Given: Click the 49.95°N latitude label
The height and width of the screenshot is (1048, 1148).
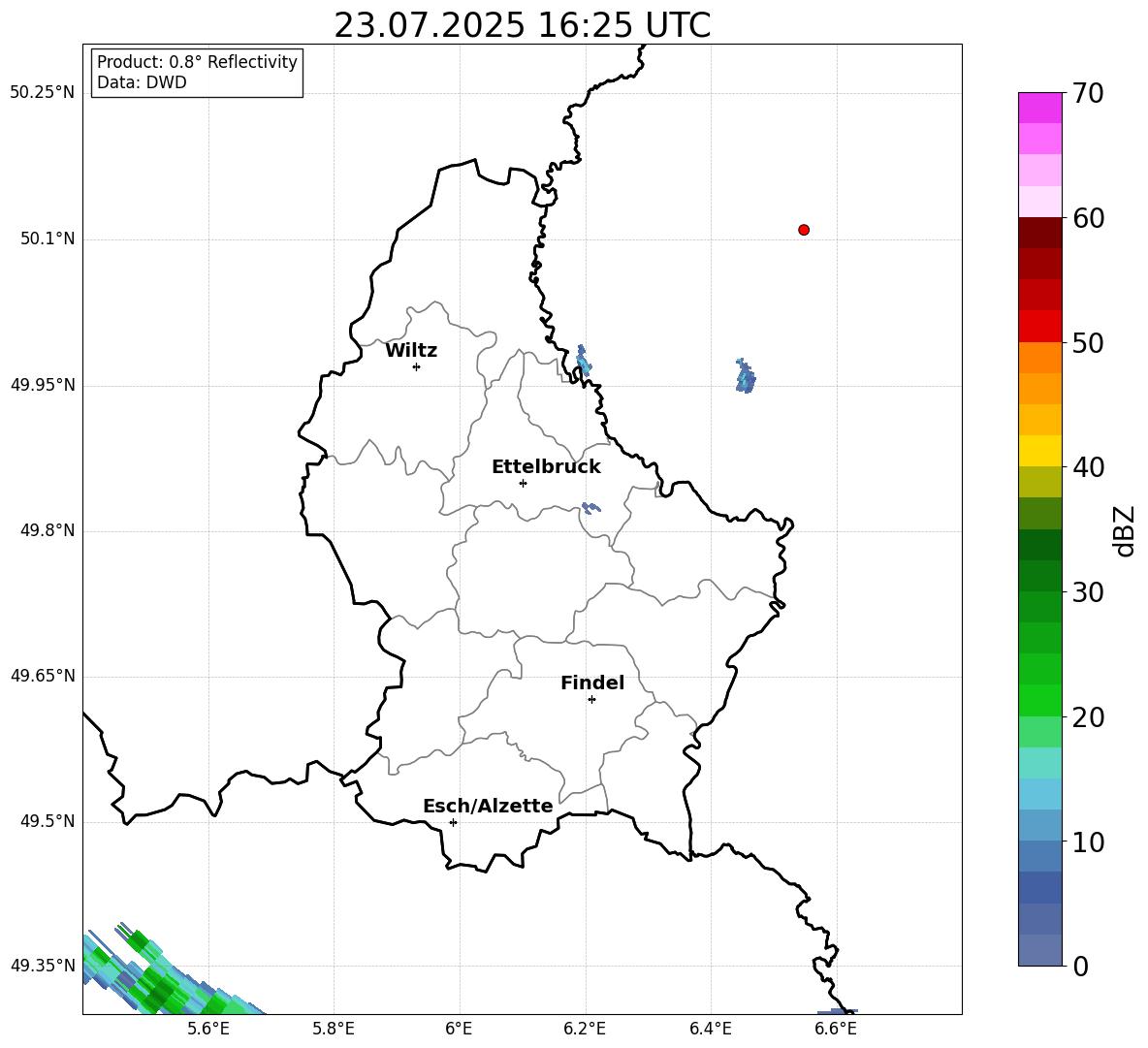Looking at the screenshot, I should 43,385.
